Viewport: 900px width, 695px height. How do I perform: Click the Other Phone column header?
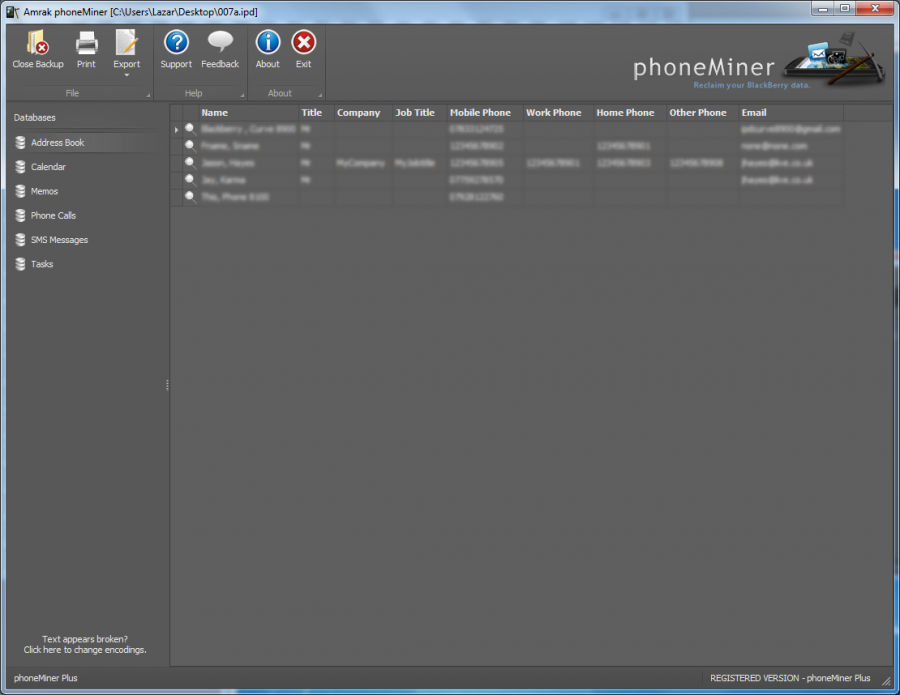pyautogui.click(x=702, y=112)
